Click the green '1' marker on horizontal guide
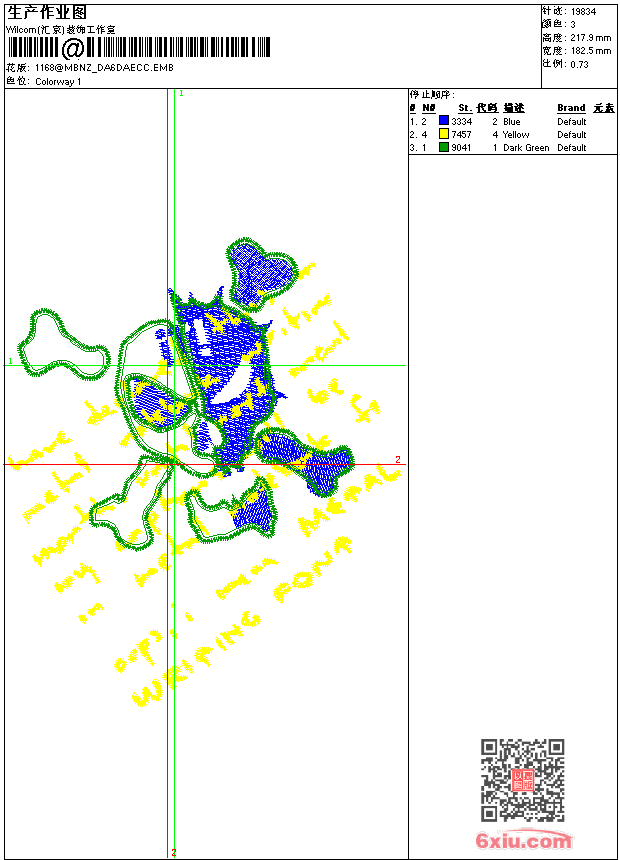This screenshot has width=620, height=860. pyautogui.click(x=10, y=361)
